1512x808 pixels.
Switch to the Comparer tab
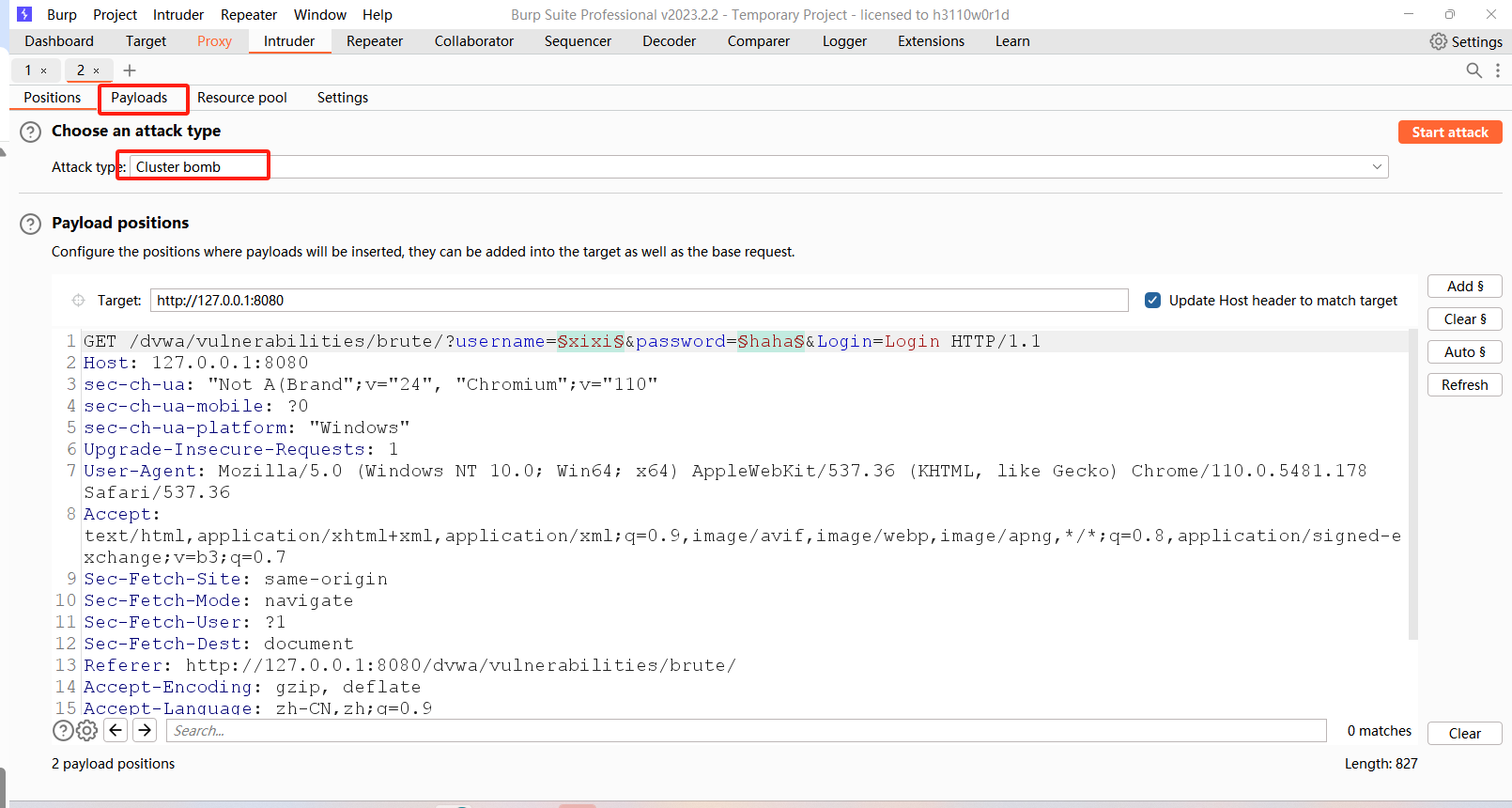(759, 41)
